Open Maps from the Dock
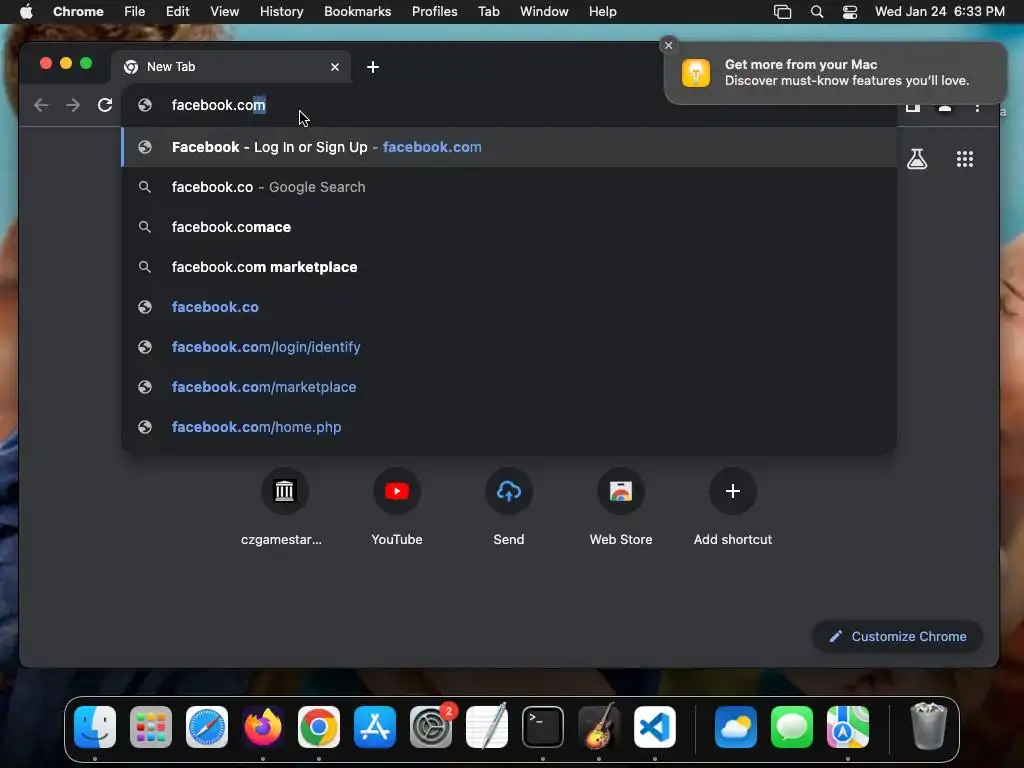The width and height of the screenshot is (1024, 768). pos(848,727)
